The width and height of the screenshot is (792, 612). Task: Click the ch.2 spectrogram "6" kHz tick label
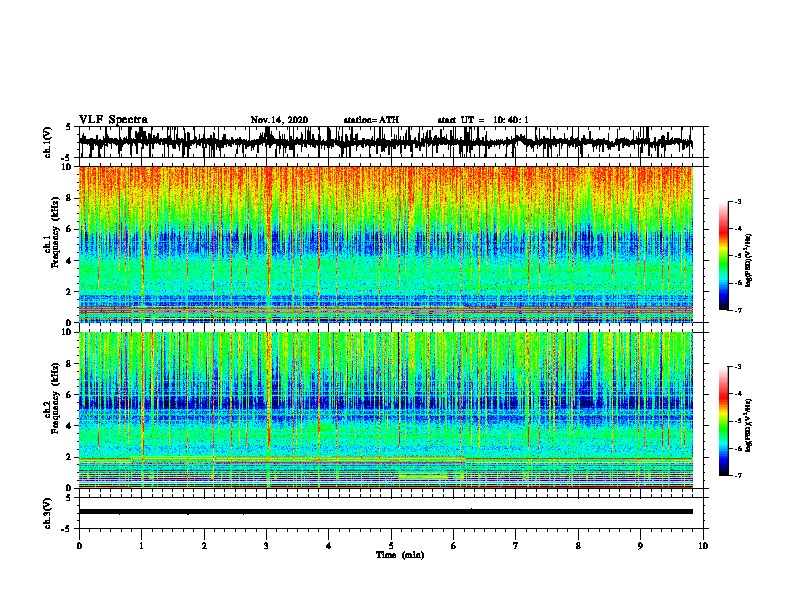69,394
